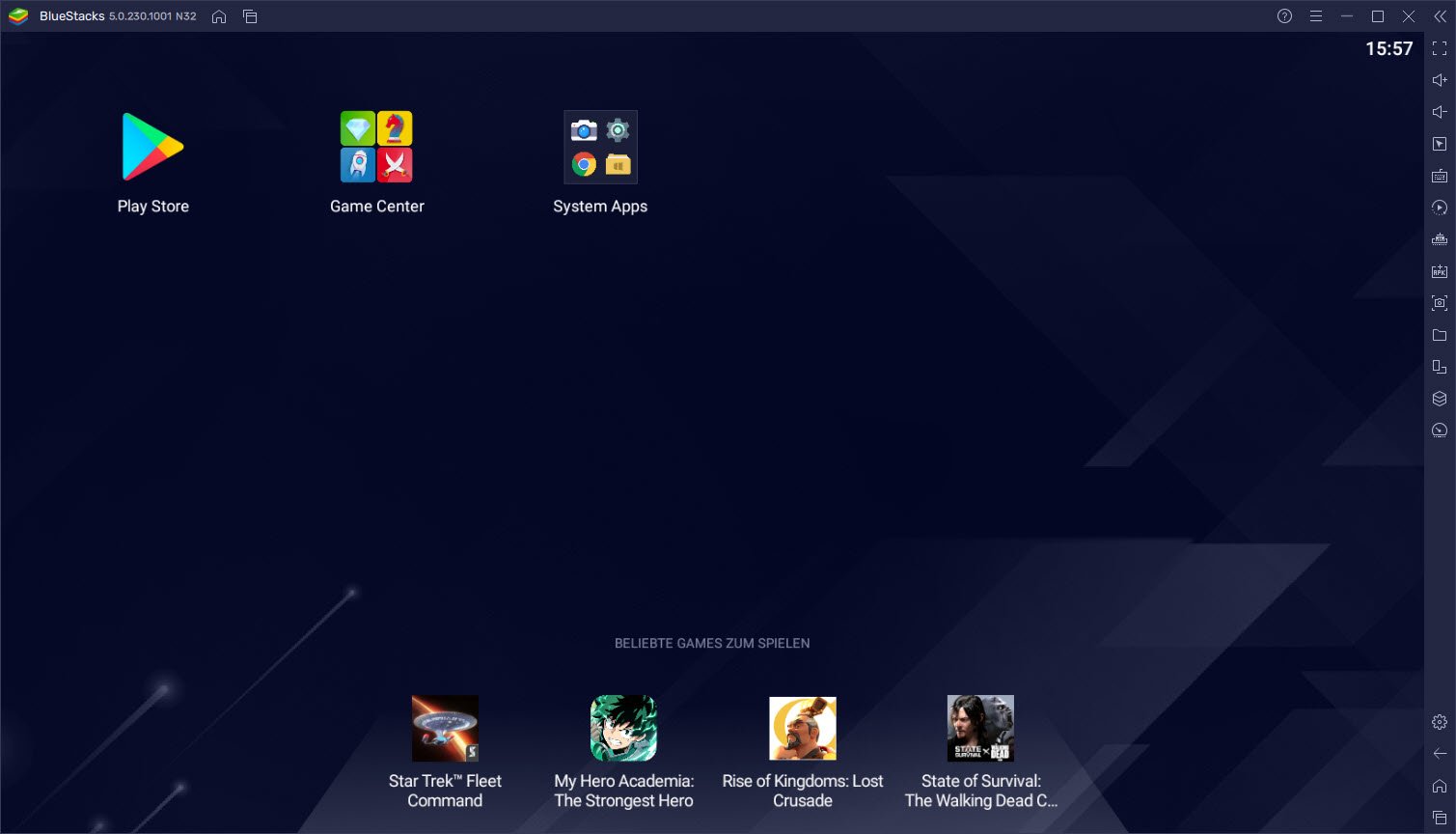Open the System Apps folder
1456x834 pixels.
coord(600,147)
